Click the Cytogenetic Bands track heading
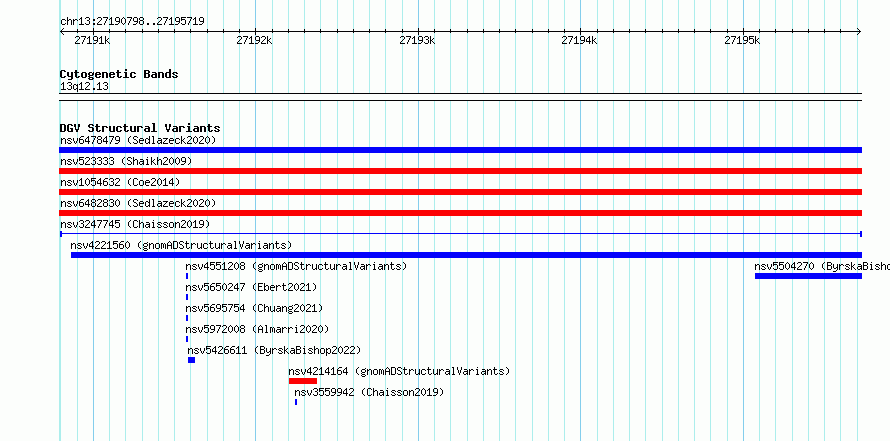The height and width of the screenshot is (441, 890). pos(119,74)
